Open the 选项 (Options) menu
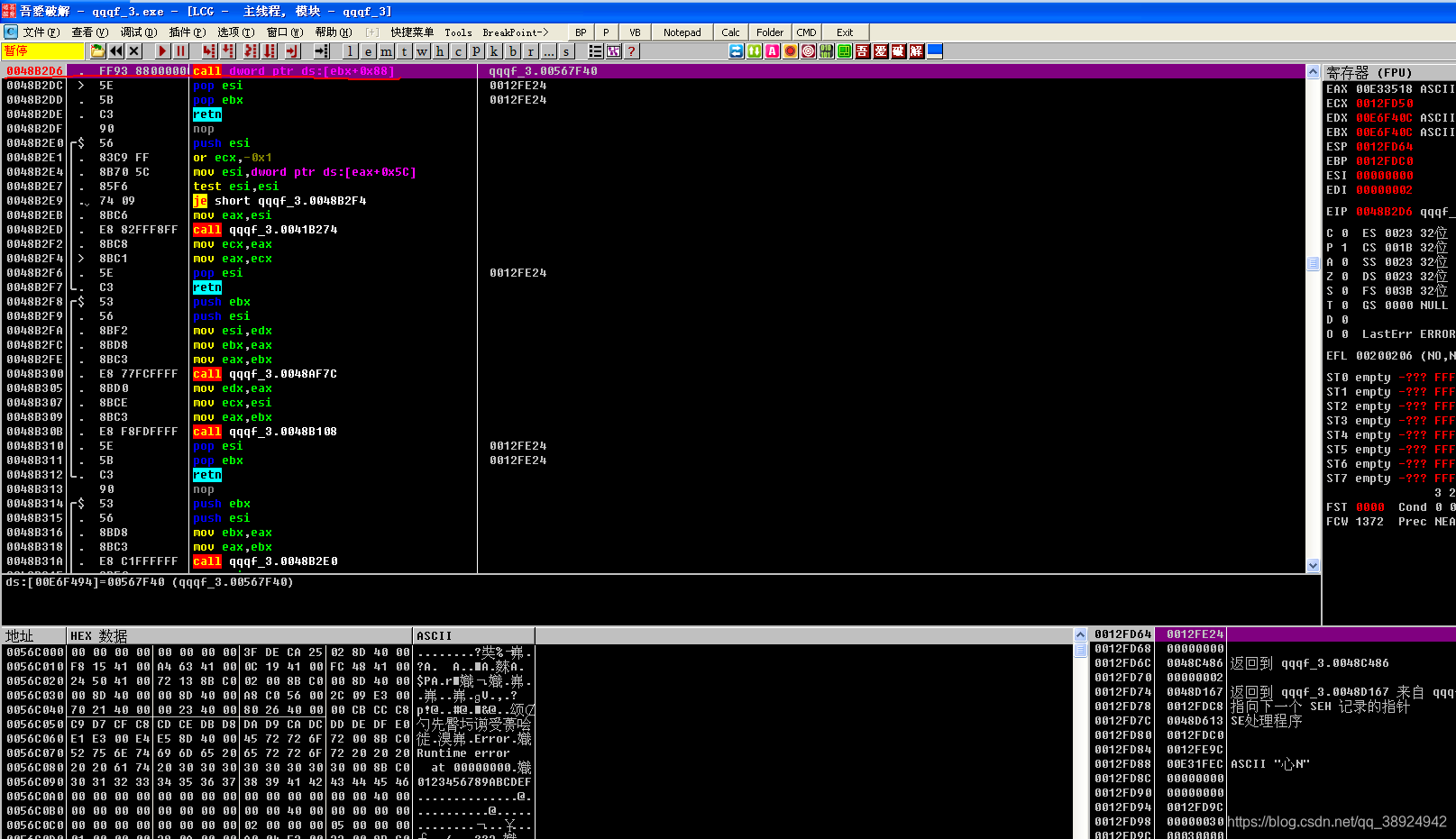Image resolution: width=1456 pixels, height=839 pixels. (235, 32)
